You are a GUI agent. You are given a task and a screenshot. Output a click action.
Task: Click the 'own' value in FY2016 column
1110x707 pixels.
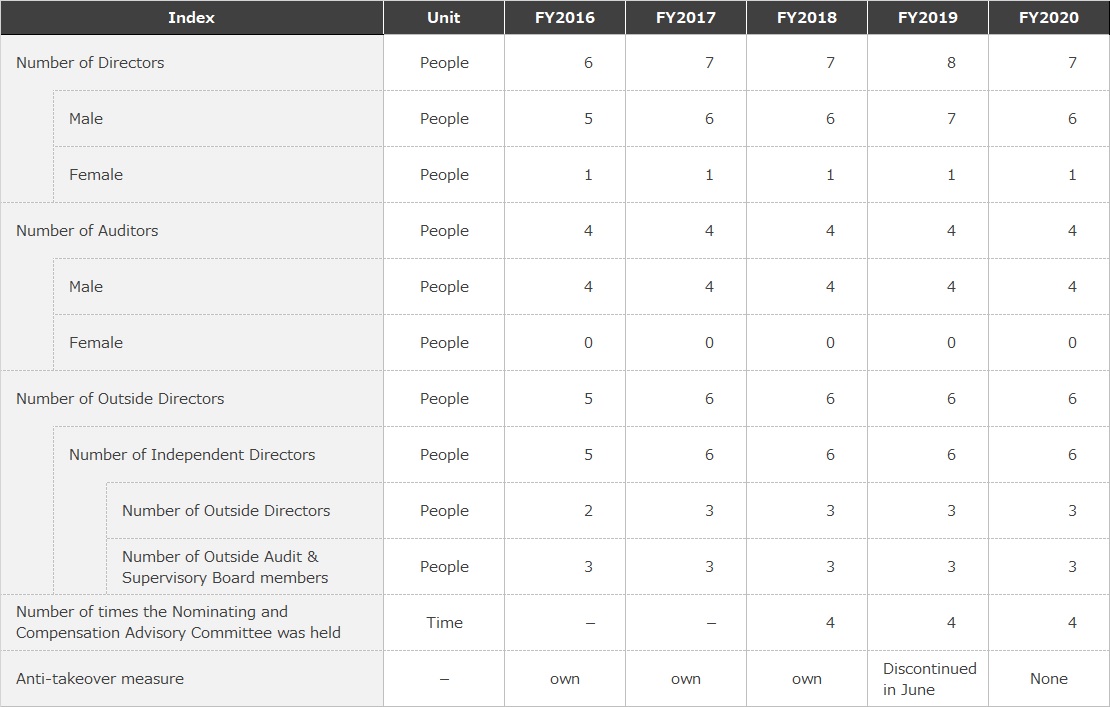pos(565,679)
